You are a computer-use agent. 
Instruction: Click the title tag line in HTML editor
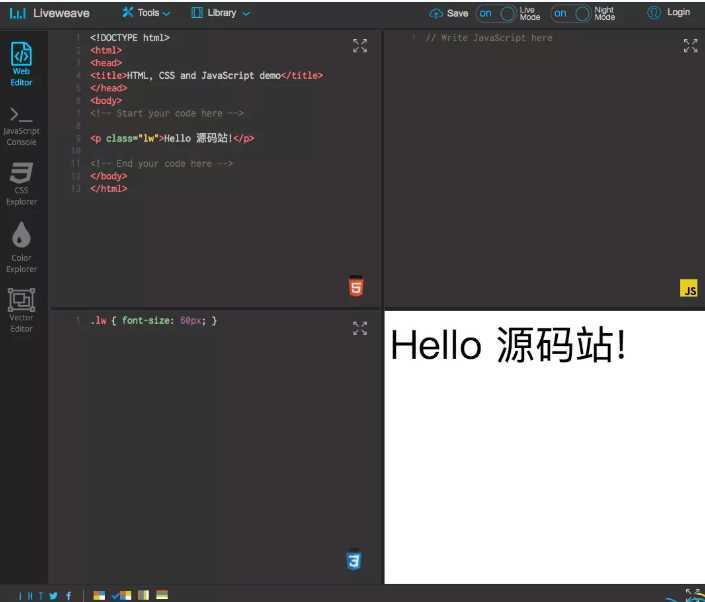(x=206, y=76)
